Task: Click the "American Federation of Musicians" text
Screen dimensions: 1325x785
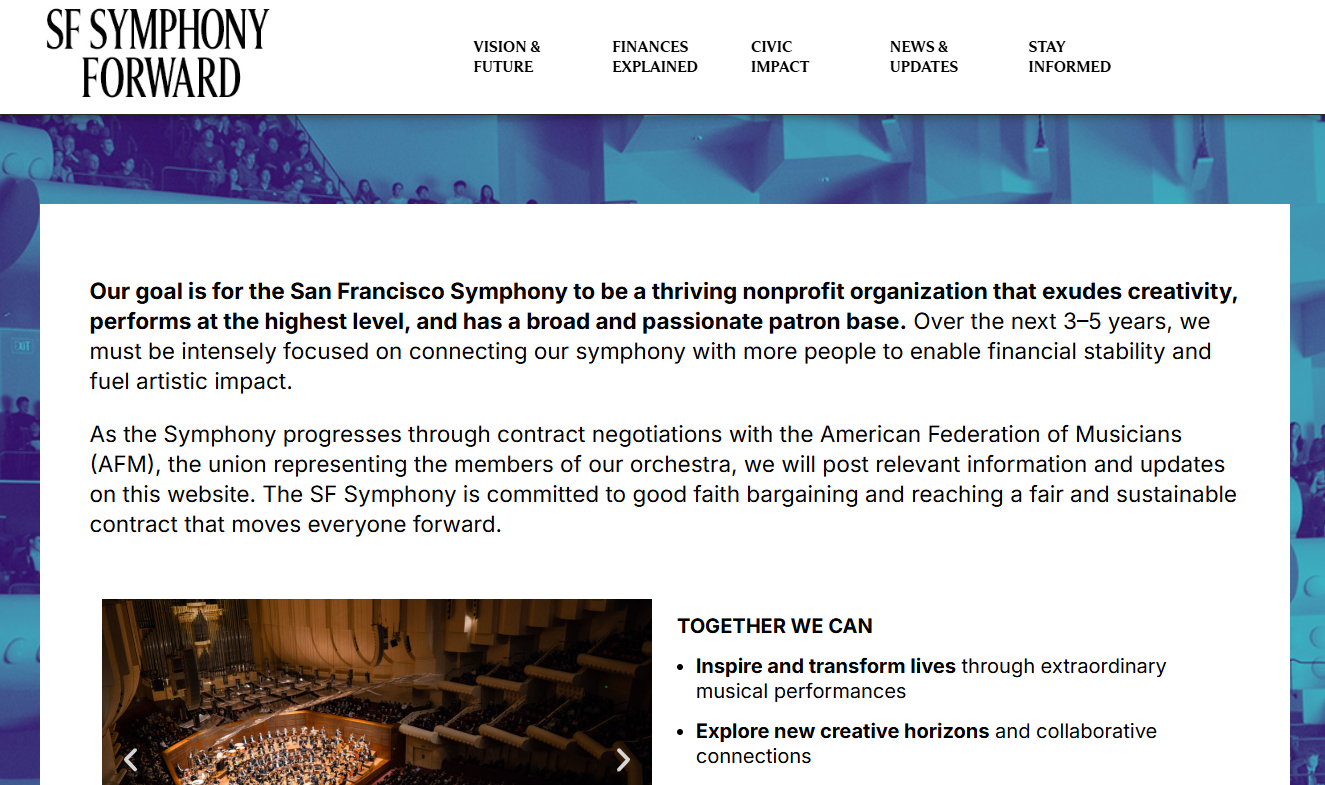Action: (1000, 434)
